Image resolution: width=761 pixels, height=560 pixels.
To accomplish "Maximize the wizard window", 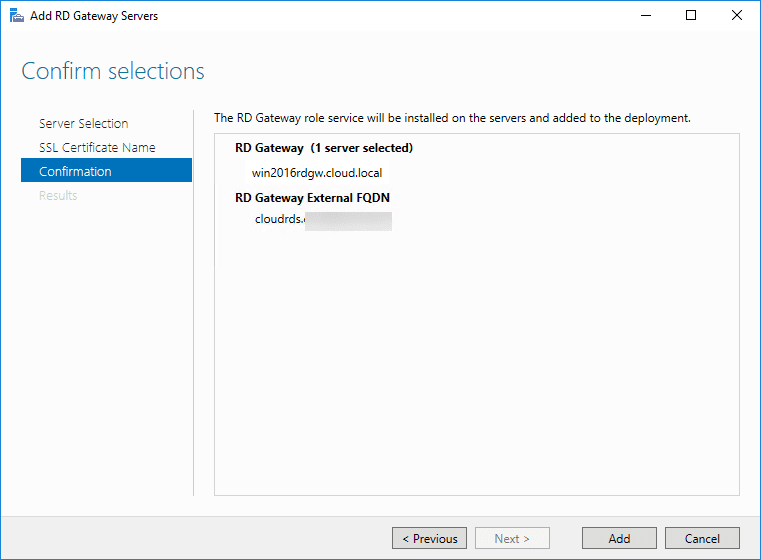I will point(690,16).
